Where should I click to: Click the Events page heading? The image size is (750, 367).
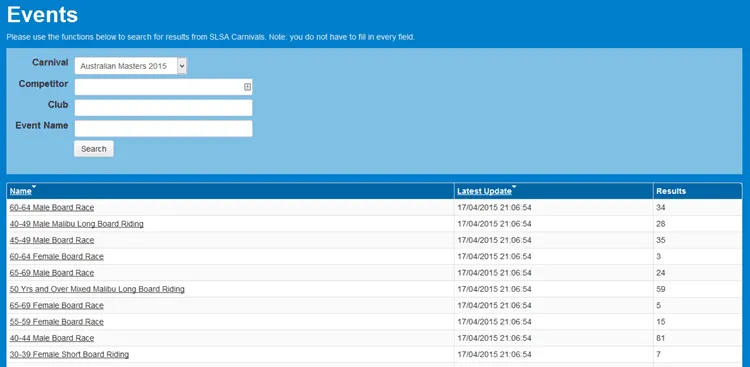43,14
